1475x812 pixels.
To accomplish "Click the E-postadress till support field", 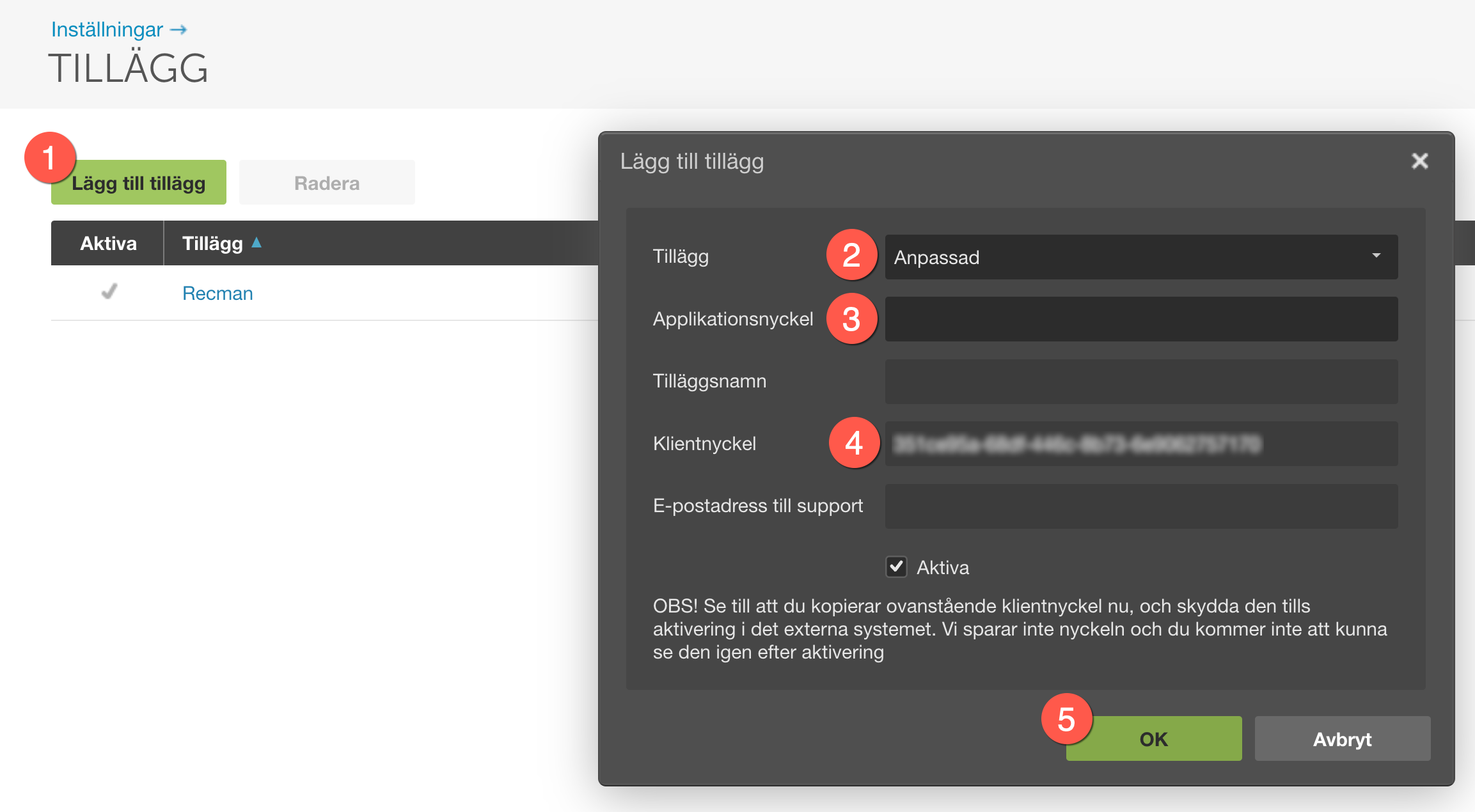I will tap(1140, 506).
